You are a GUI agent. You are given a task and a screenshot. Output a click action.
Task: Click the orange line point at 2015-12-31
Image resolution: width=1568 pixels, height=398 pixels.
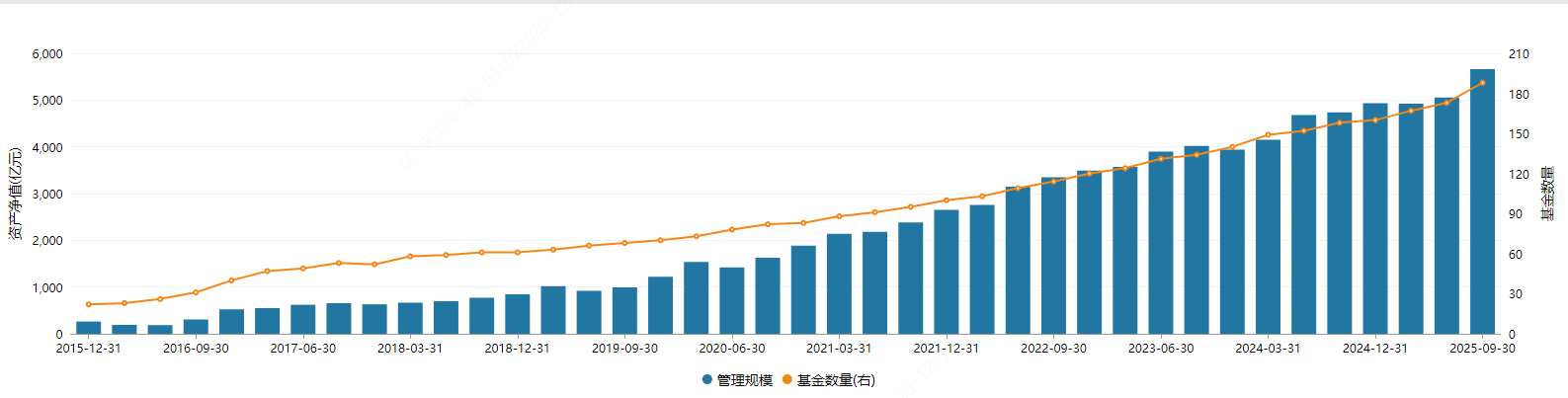tap(89, 304)
